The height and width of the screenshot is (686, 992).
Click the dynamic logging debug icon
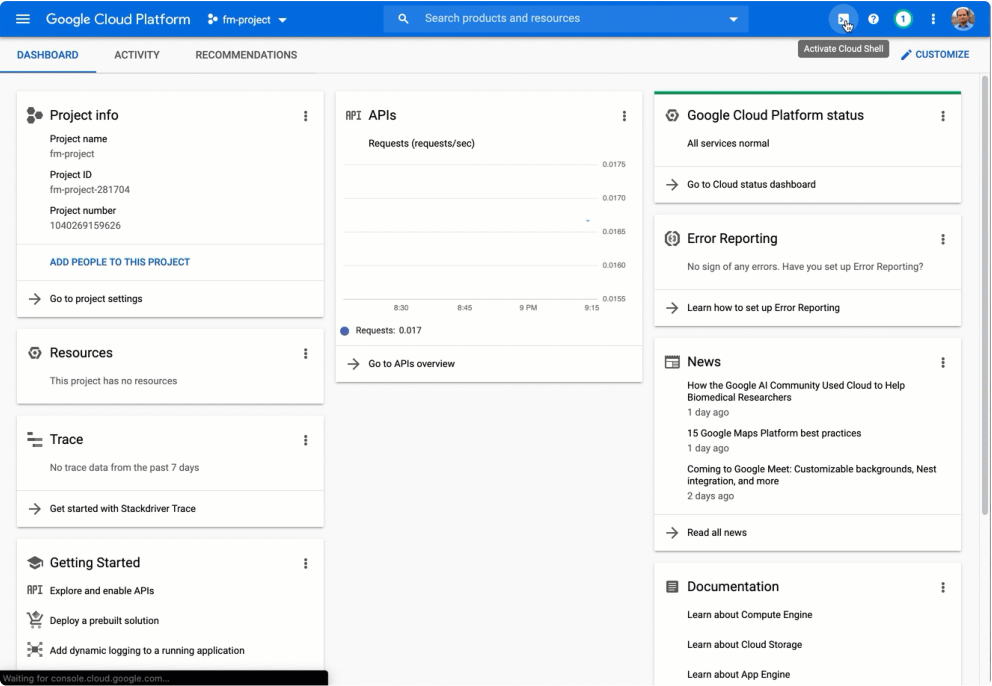click(x=35, y=649)
